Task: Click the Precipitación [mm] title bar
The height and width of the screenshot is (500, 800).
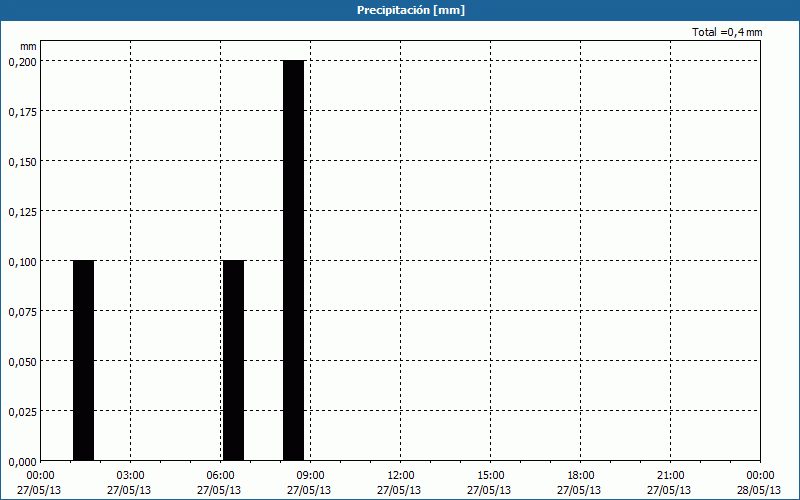Action: point(400,10)
